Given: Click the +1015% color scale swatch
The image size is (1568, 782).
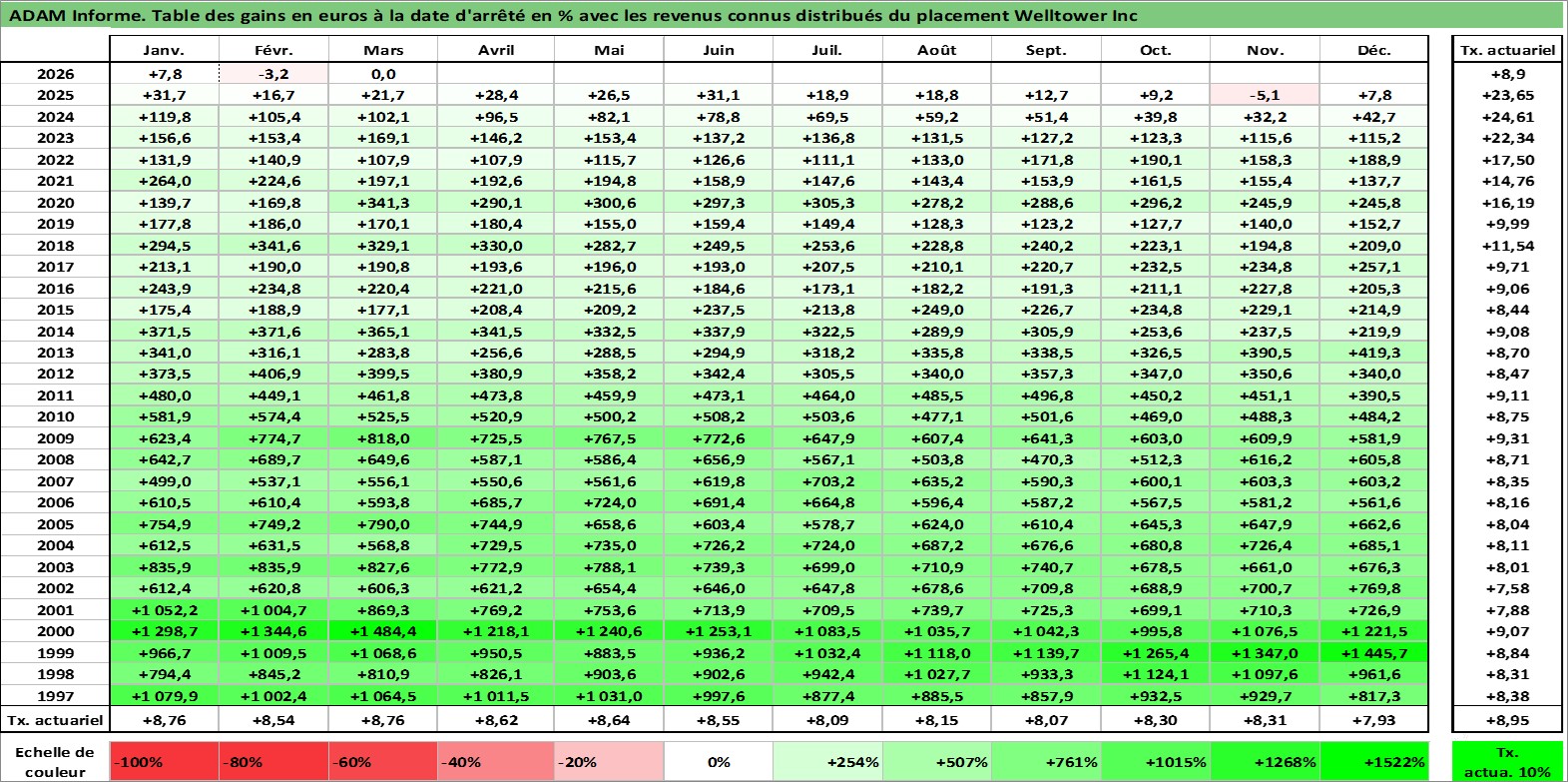Looking at the screenshot, I should point(1156,762).
